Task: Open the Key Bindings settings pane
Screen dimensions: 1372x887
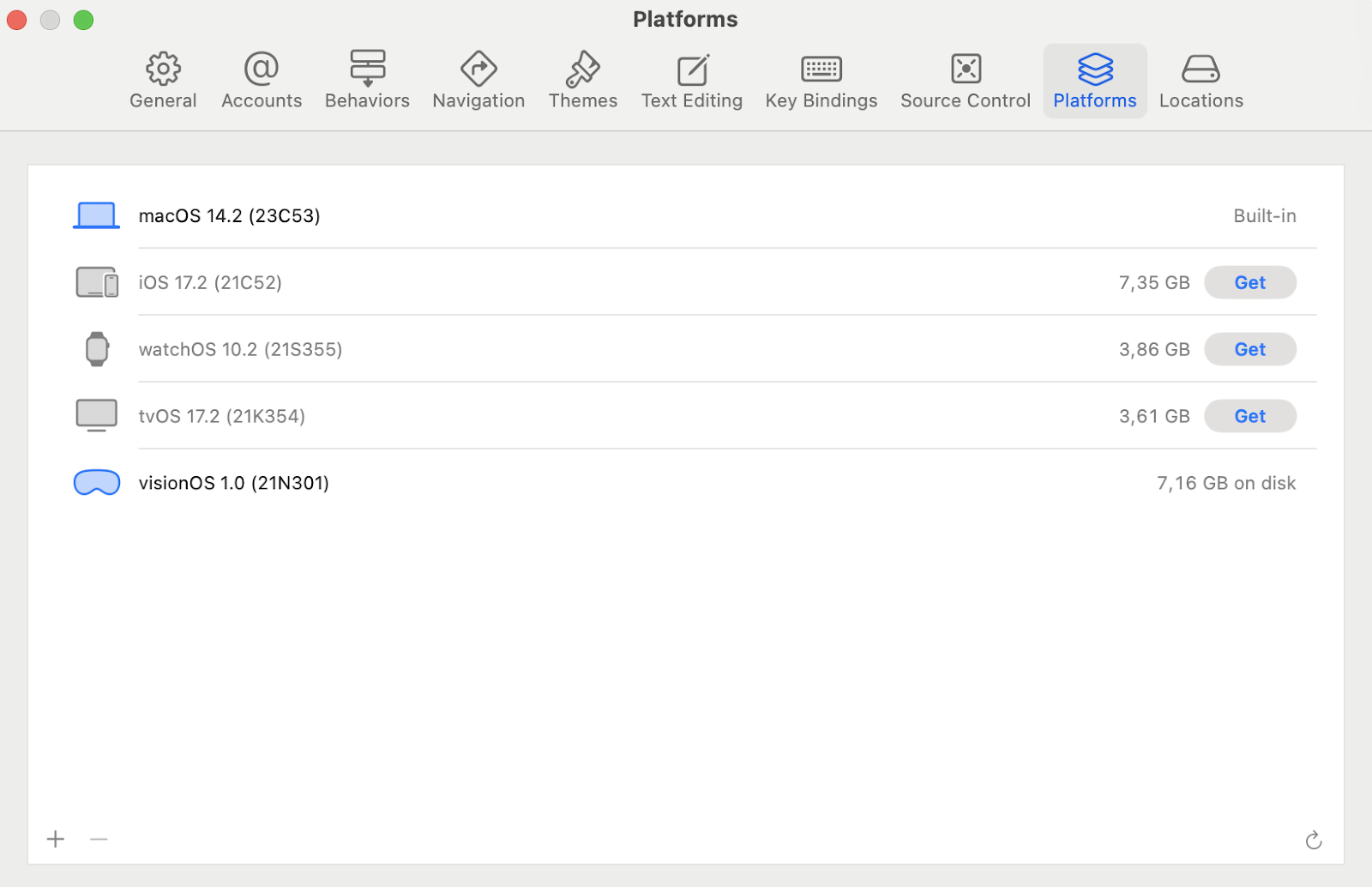Action: (x=821, y=79)
